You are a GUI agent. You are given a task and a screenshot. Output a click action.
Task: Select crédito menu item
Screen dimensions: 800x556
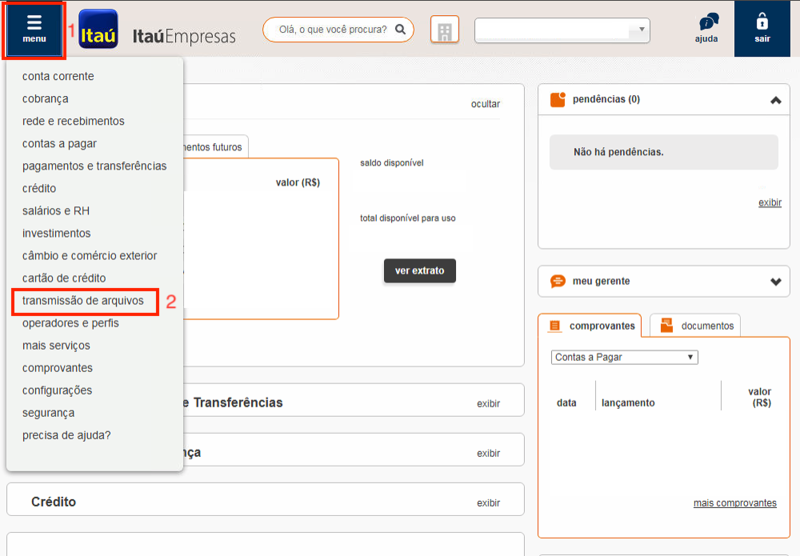pyautogui.click(x=39, y=188)
